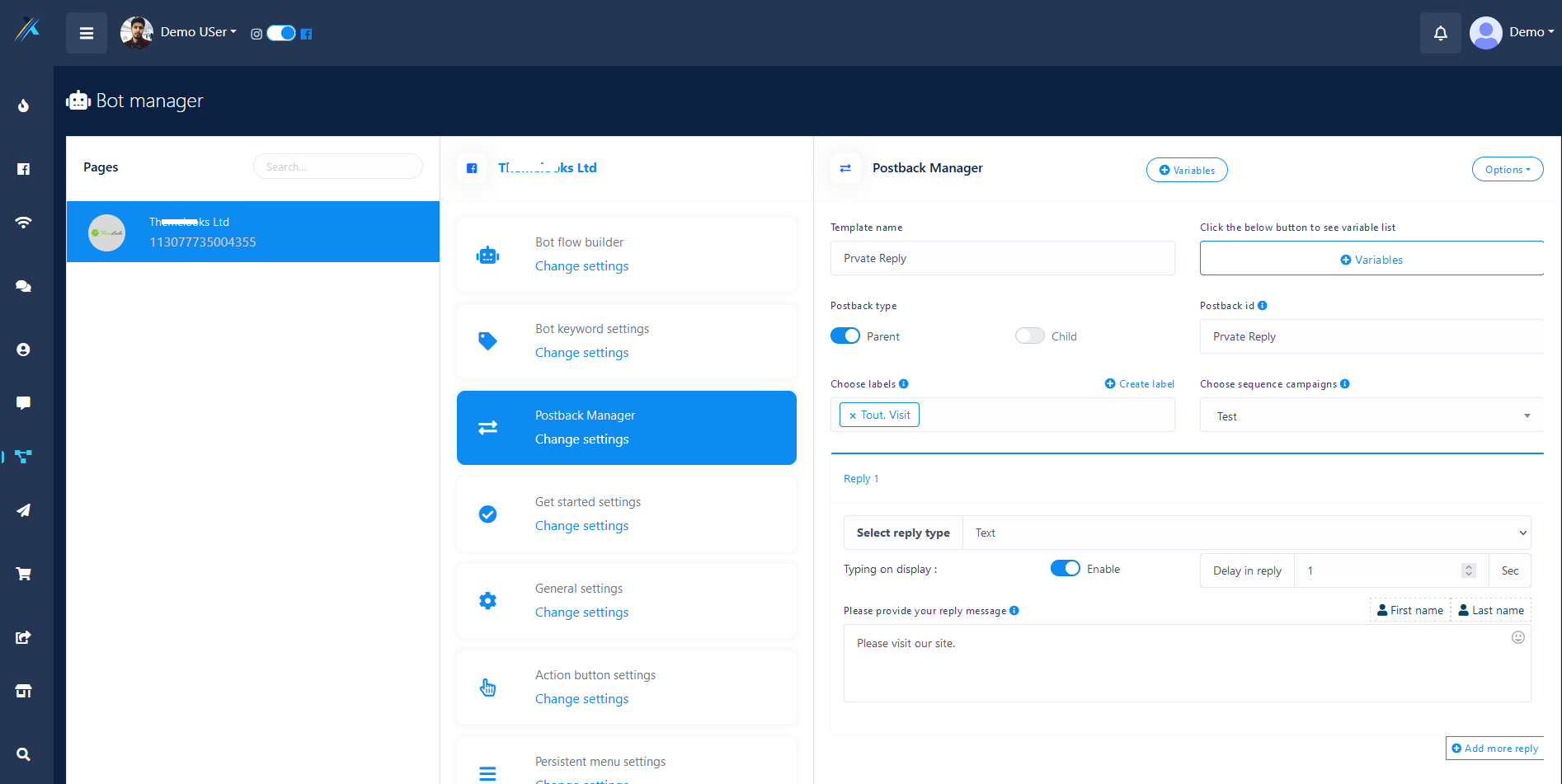1562x784 pixels.
Task: Click the Create label link
Action: tap(1140, 384)
